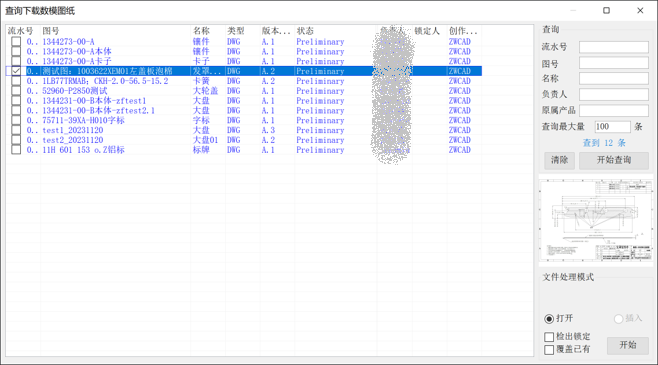The width and height of the screenshot is (658, 365).
Task: Open the drawing preview thumbnail
Action: pyautogui.click(x=596, y=220)
